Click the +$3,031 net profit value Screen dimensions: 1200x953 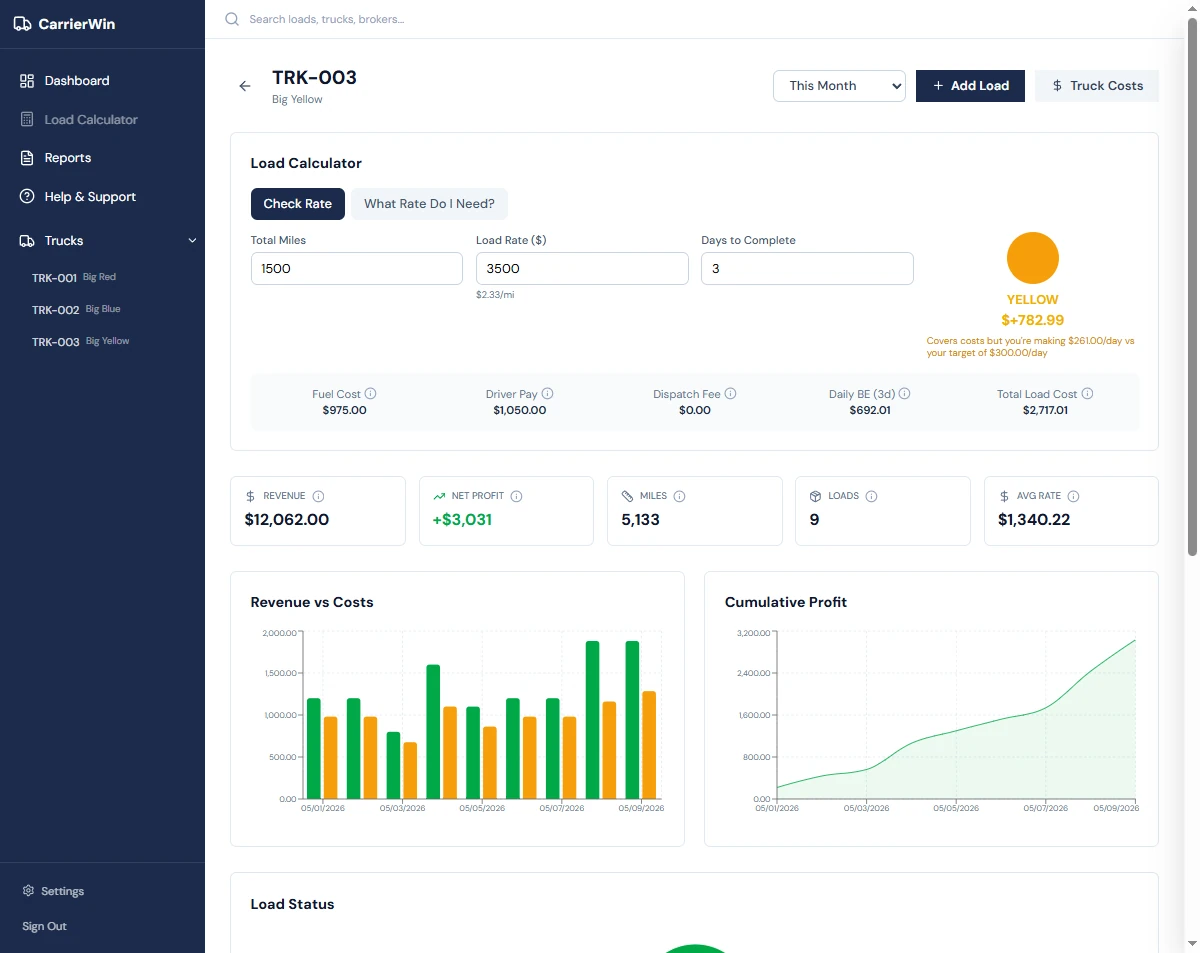462,520
